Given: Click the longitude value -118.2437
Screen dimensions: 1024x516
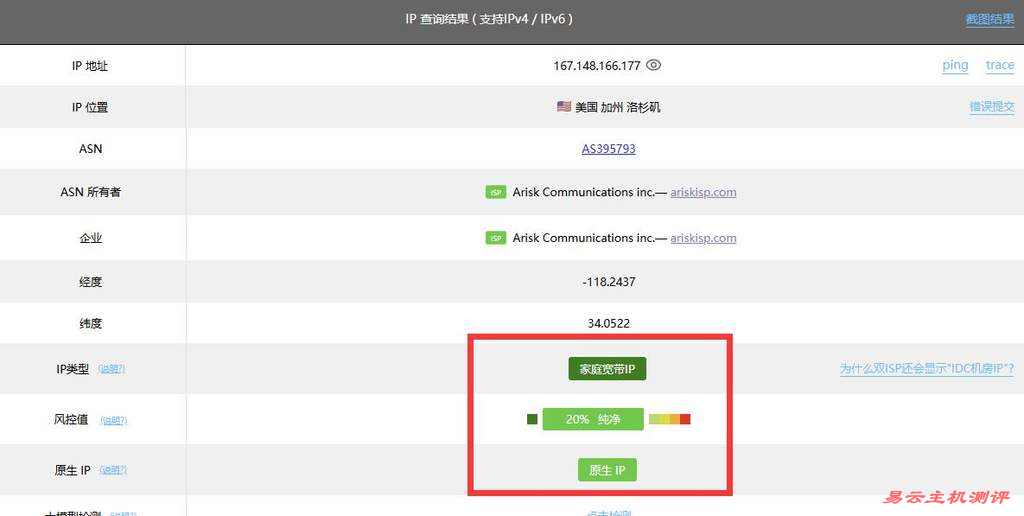Looking at the screenshot, I should pos(609,282).
